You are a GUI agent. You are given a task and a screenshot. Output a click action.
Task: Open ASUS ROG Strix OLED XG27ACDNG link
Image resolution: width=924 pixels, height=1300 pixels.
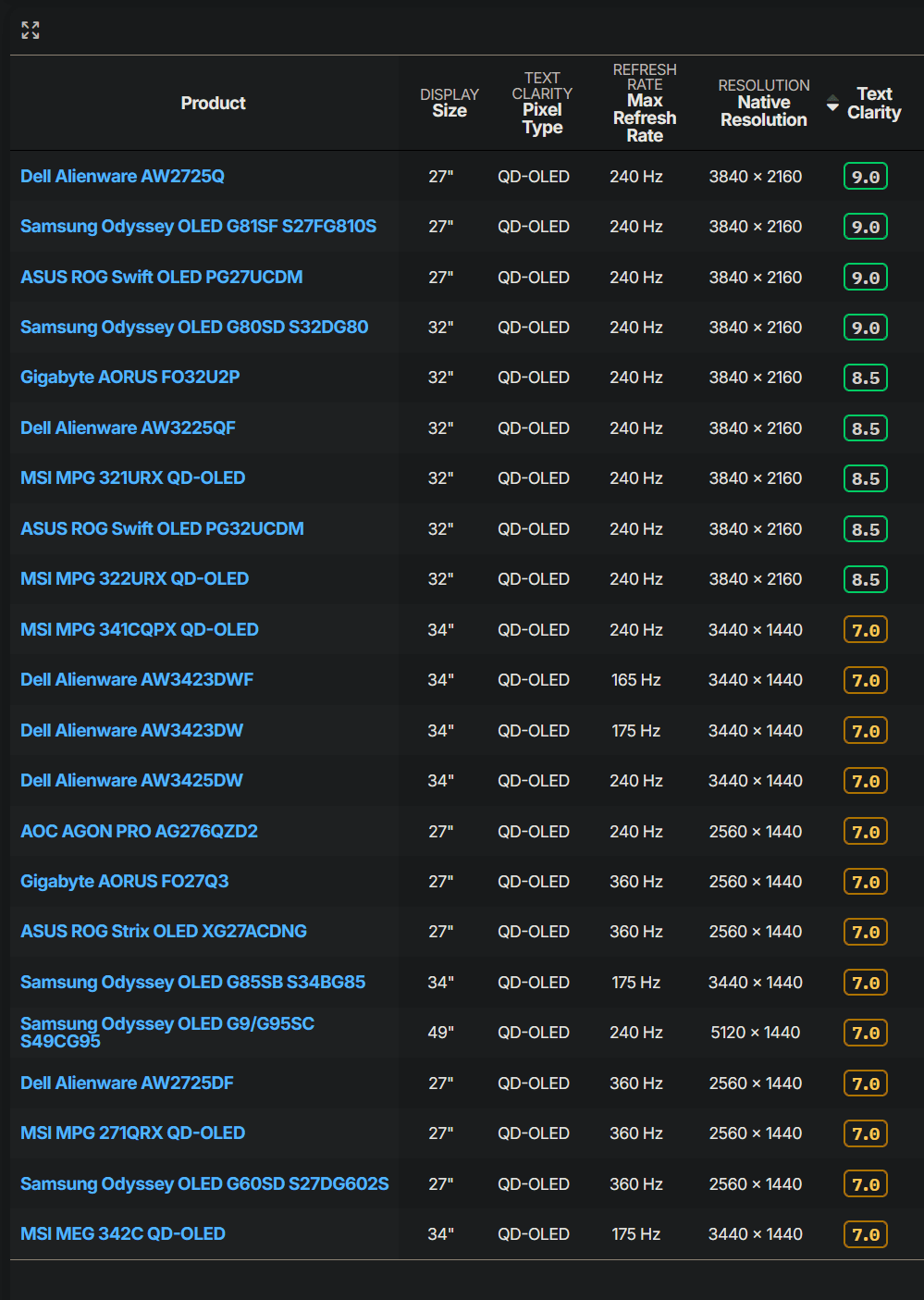pos(164,931)
